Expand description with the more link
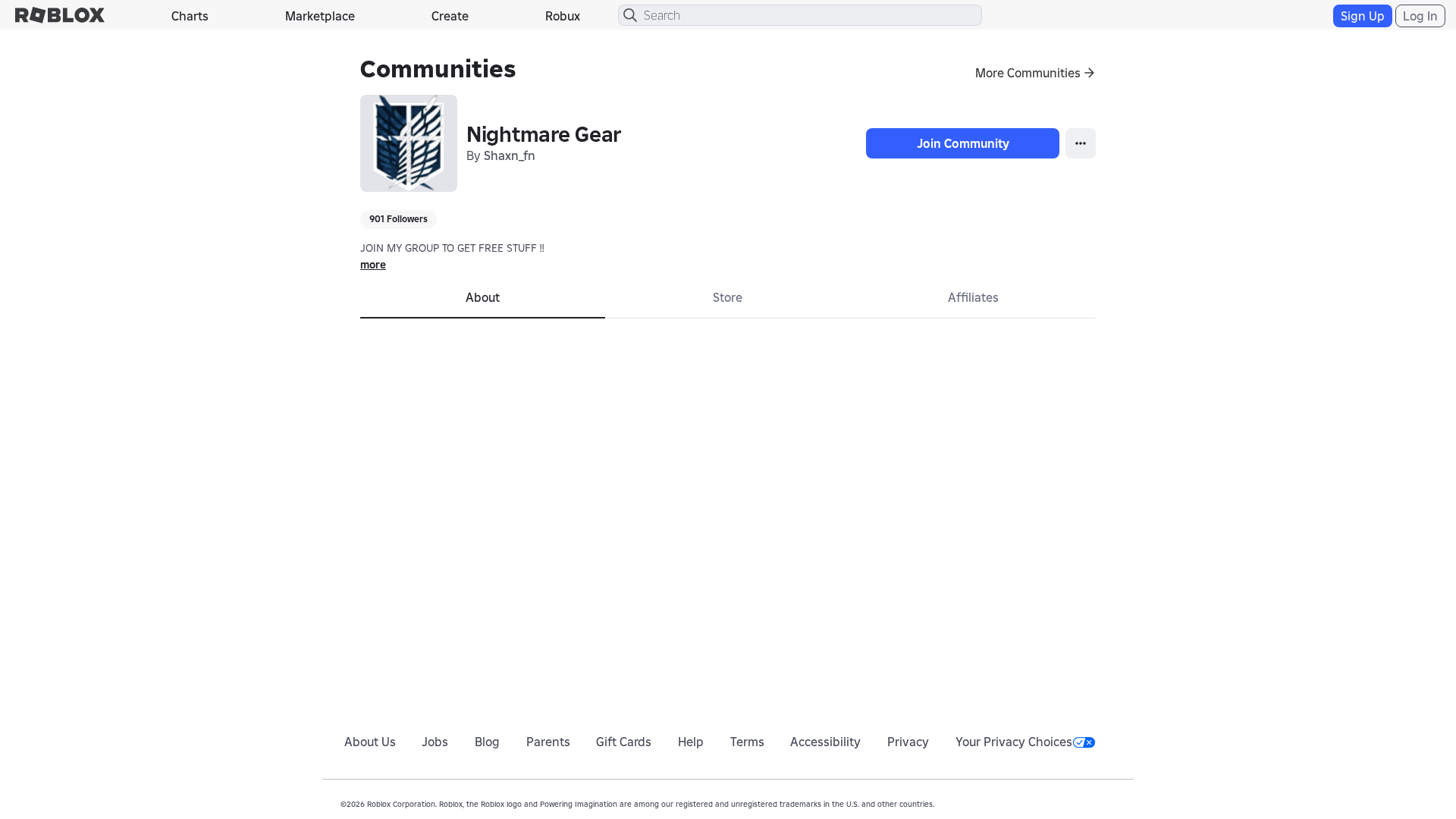 pyautogui.click(x=373, y=265)
